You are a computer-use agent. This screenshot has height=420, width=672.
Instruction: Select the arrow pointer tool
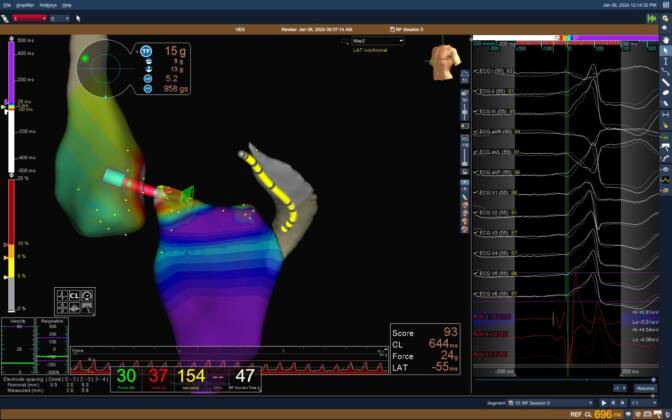666,50
